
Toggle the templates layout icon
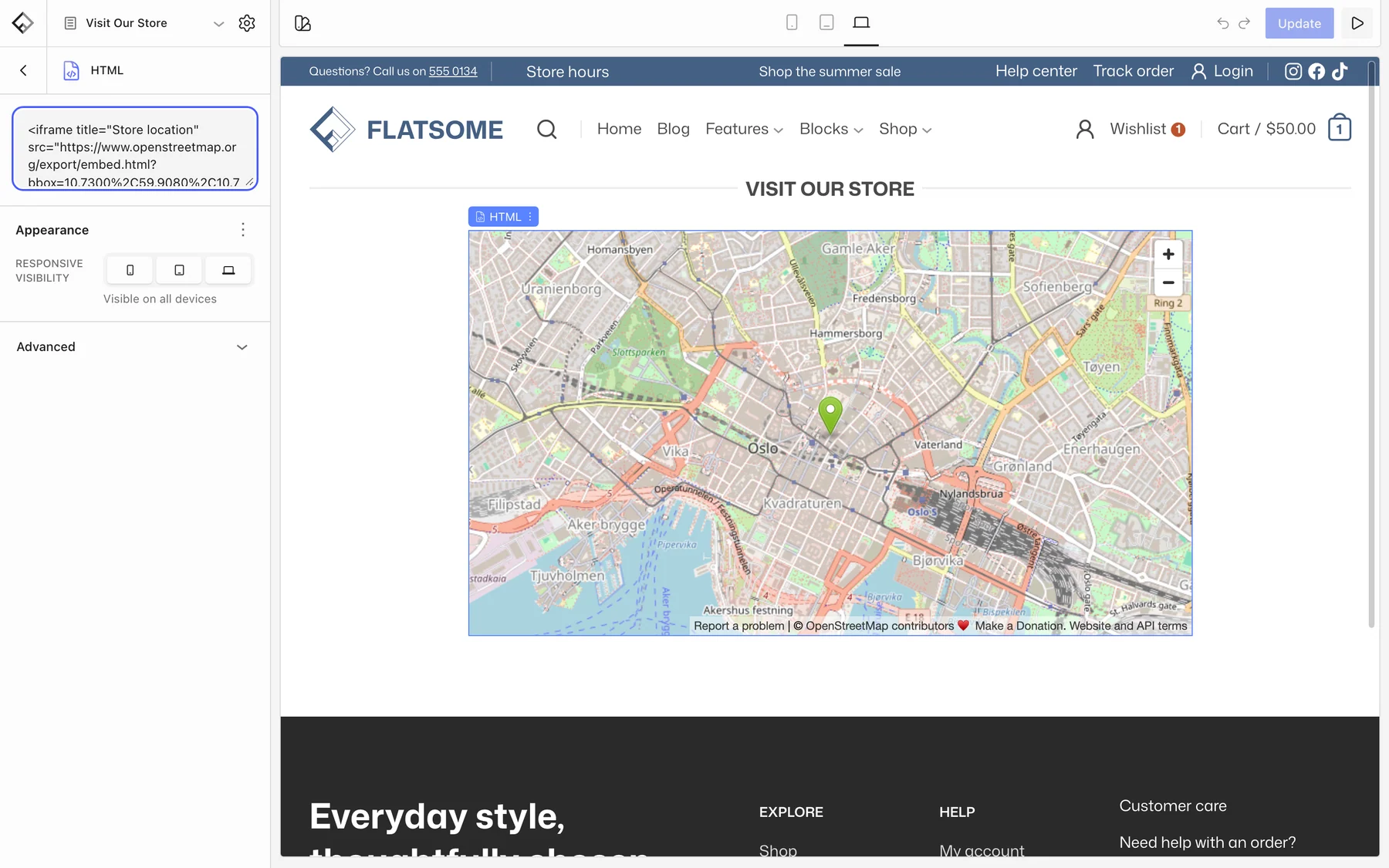pyautogui.click(x=302, y=23)
